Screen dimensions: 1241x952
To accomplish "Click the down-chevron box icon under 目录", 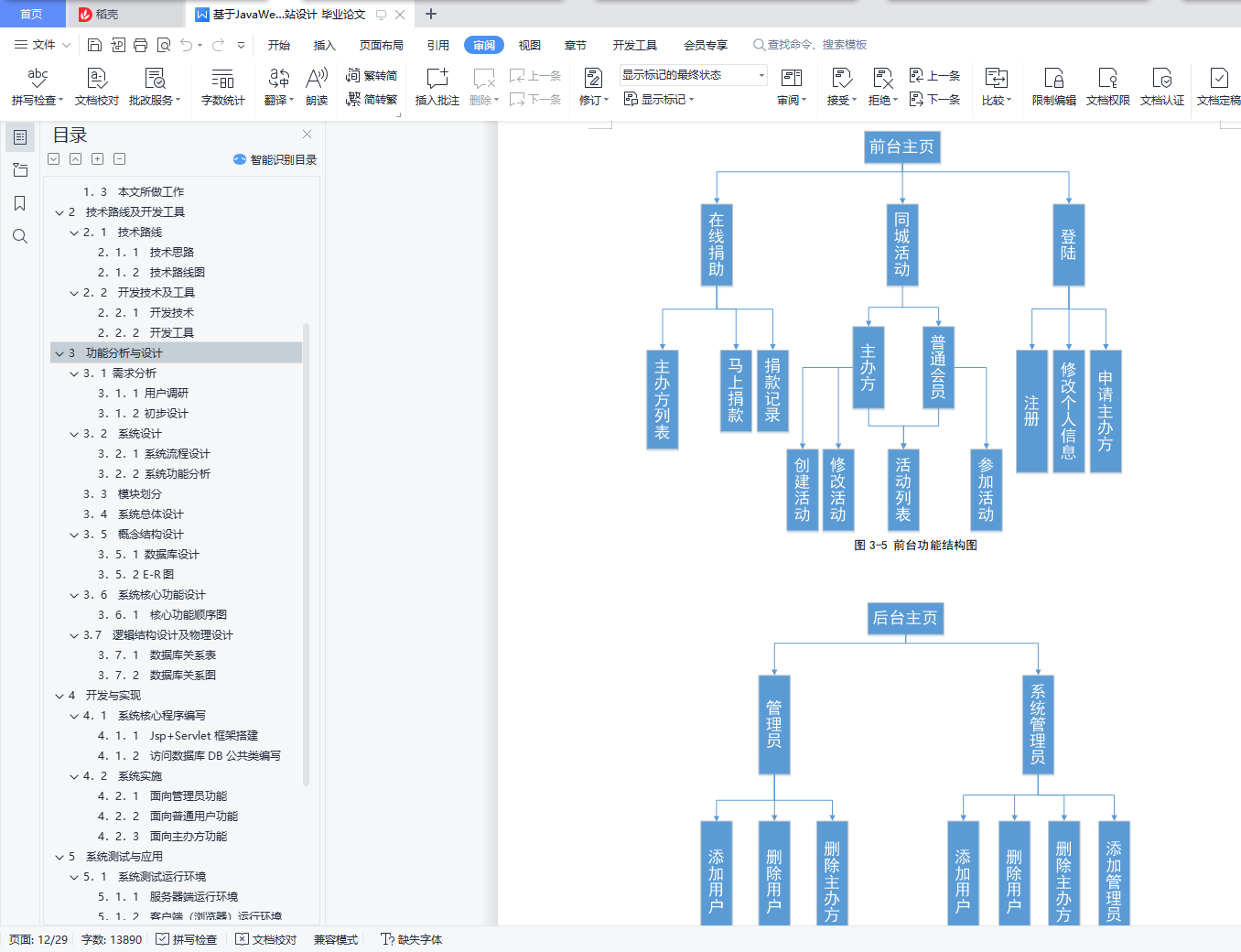I will 54,159.
